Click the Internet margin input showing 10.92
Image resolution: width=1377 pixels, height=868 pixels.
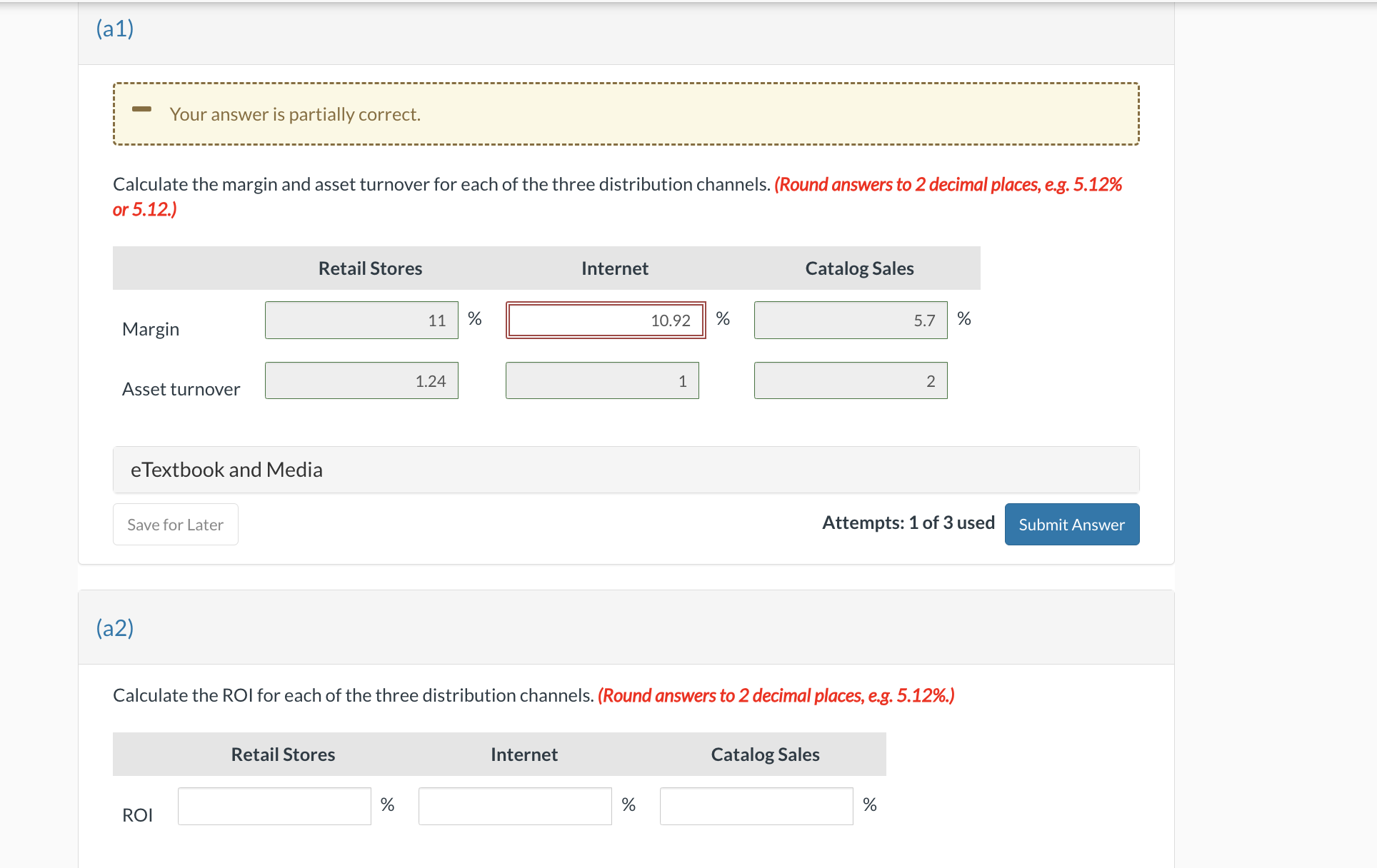pos(605,321)
